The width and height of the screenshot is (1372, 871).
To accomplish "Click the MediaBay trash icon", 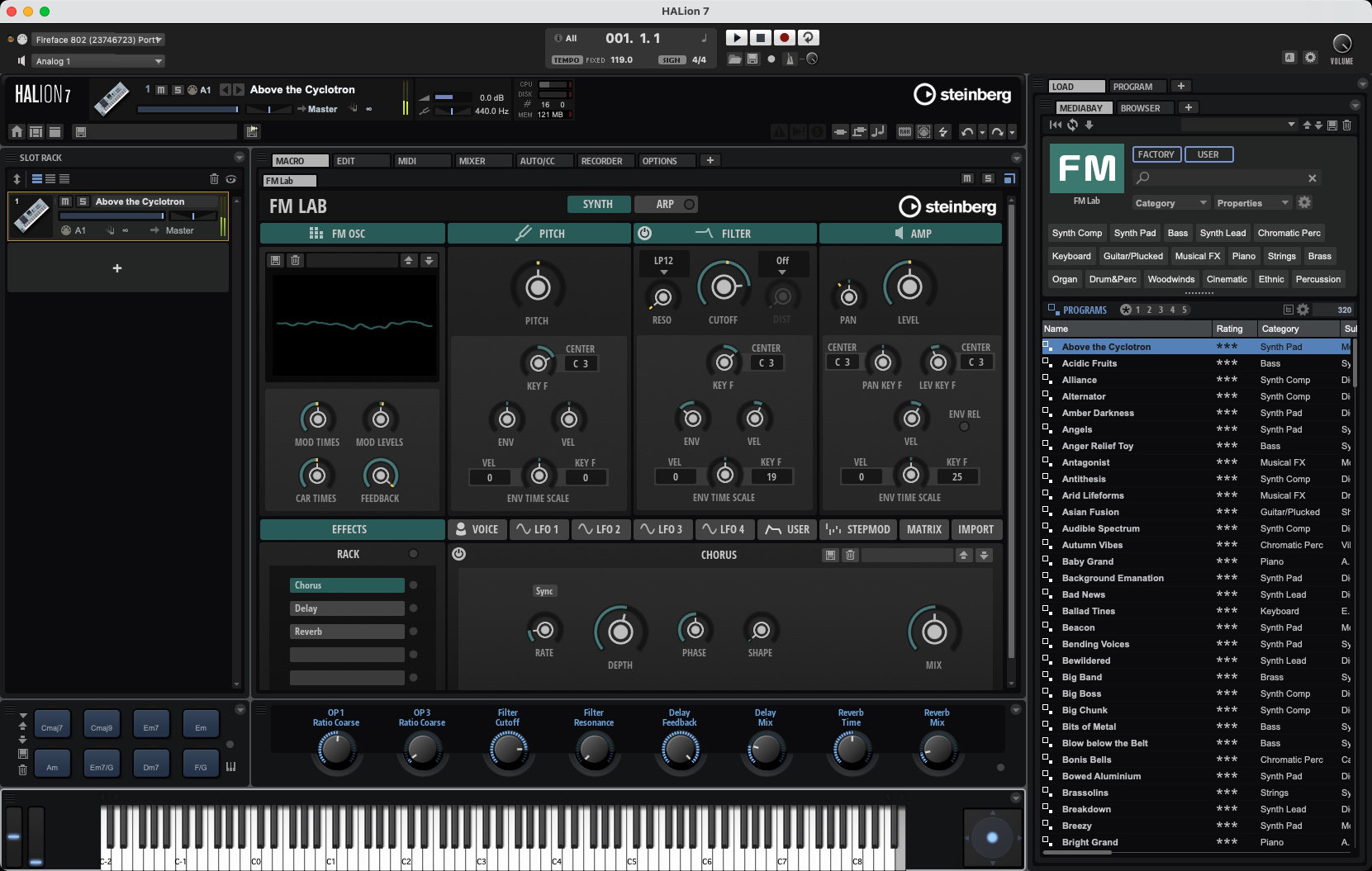I will [1346, 125].
